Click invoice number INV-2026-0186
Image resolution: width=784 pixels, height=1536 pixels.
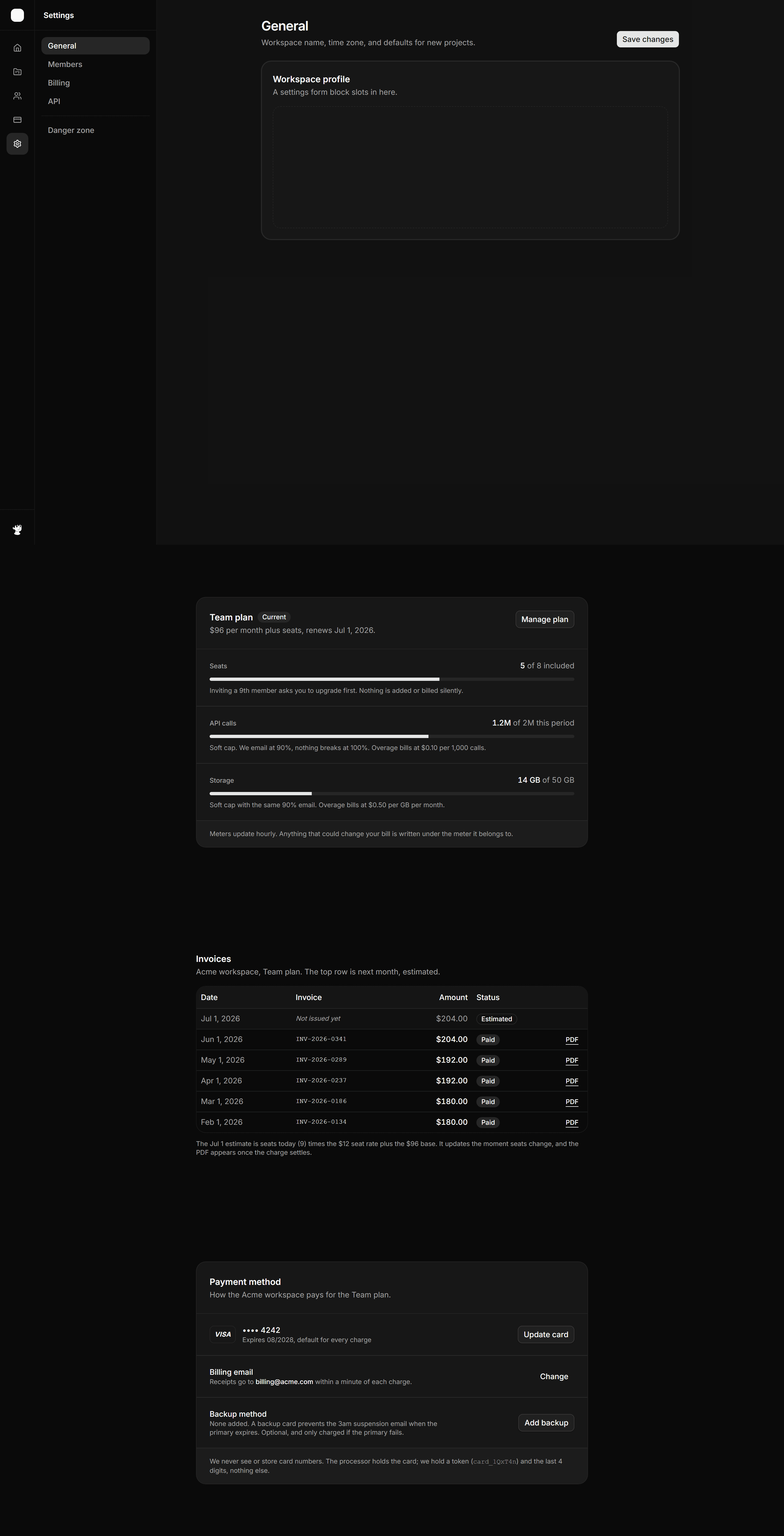coord(321,1101)
